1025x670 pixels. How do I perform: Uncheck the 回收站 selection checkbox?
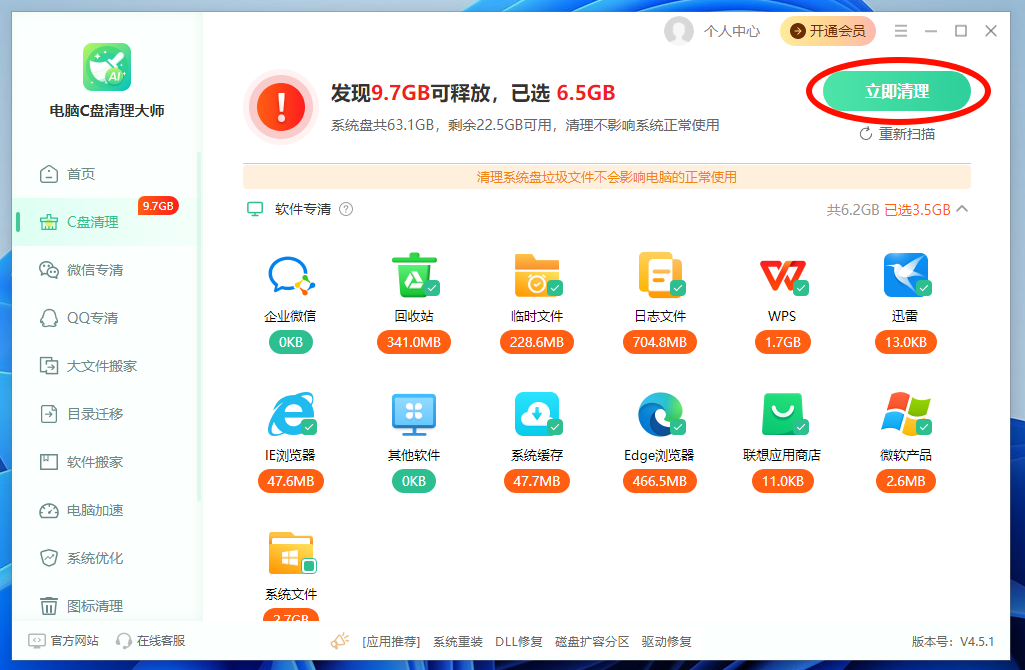[432, 288]
